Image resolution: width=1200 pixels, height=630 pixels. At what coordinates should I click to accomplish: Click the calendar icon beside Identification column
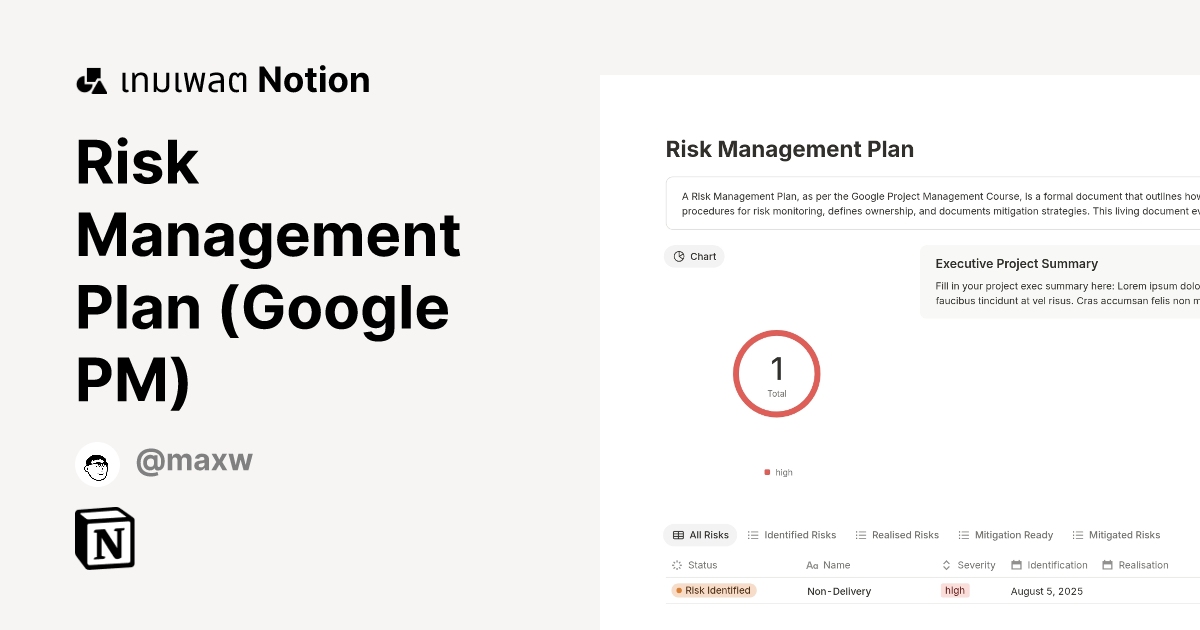(x=1016, y=565)
